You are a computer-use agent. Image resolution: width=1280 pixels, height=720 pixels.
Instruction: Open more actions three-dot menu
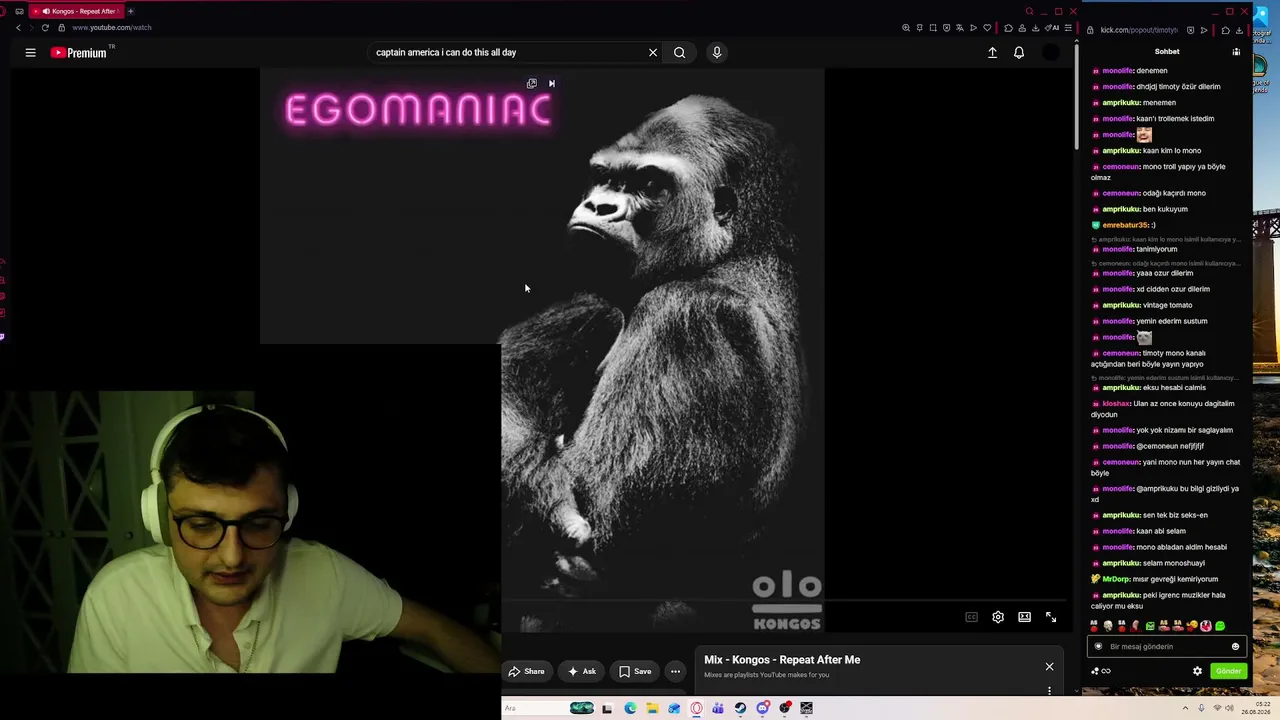676,671
